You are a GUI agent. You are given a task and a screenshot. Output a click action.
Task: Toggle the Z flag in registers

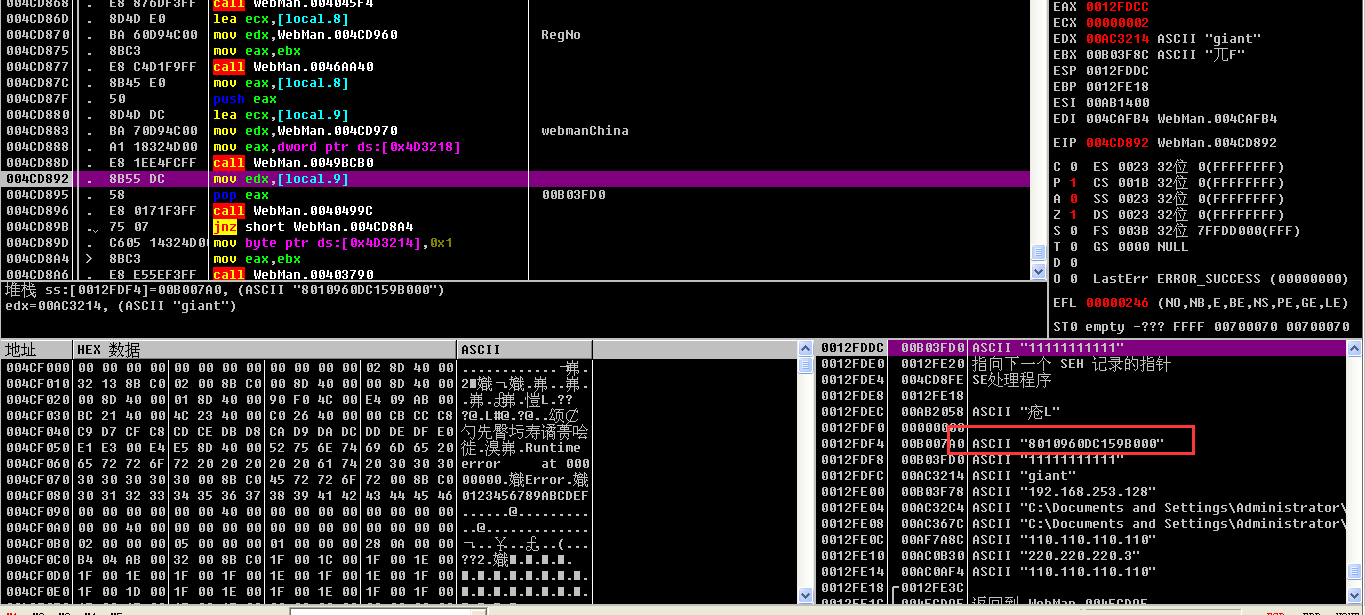tap(1073, 215)
